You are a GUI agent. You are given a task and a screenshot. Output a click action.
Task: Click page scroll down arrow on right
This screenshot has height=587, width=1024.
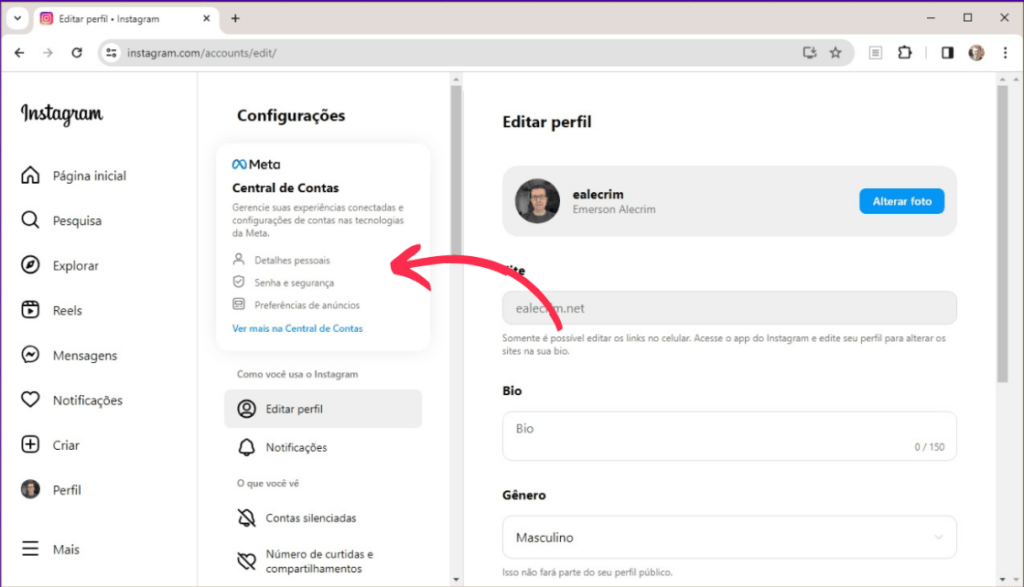1002,579
